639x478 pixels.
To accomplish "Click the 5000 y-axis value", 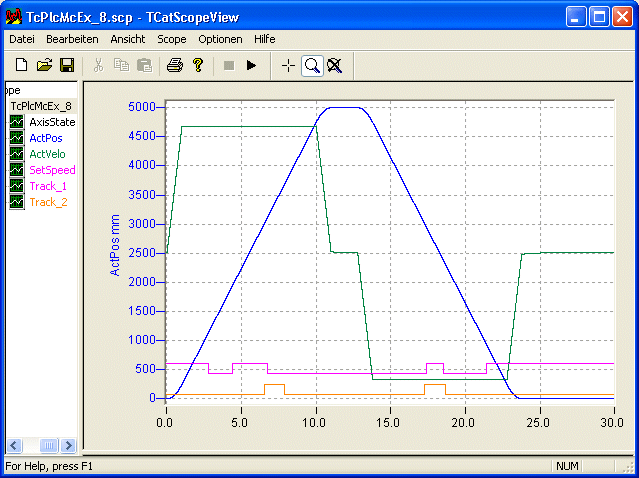I will 142,107.
